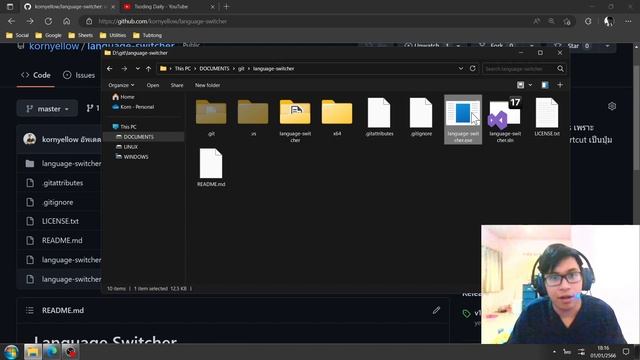Open the Utilities bookmarks folder
640x360 pixels.
tap(113, 36)
